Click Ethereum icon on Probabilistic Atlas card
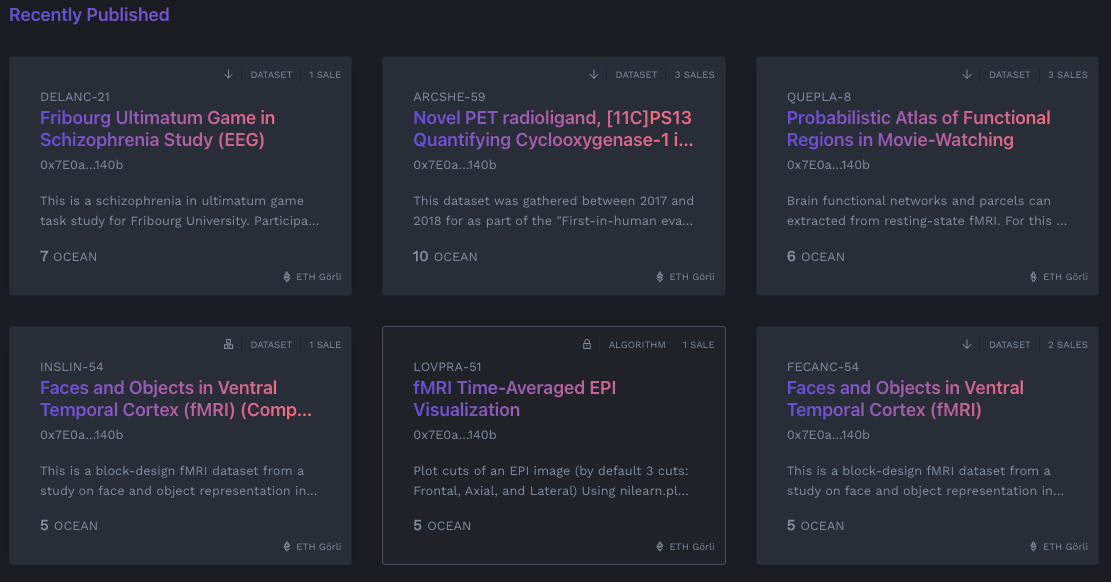 (1034, 277)
